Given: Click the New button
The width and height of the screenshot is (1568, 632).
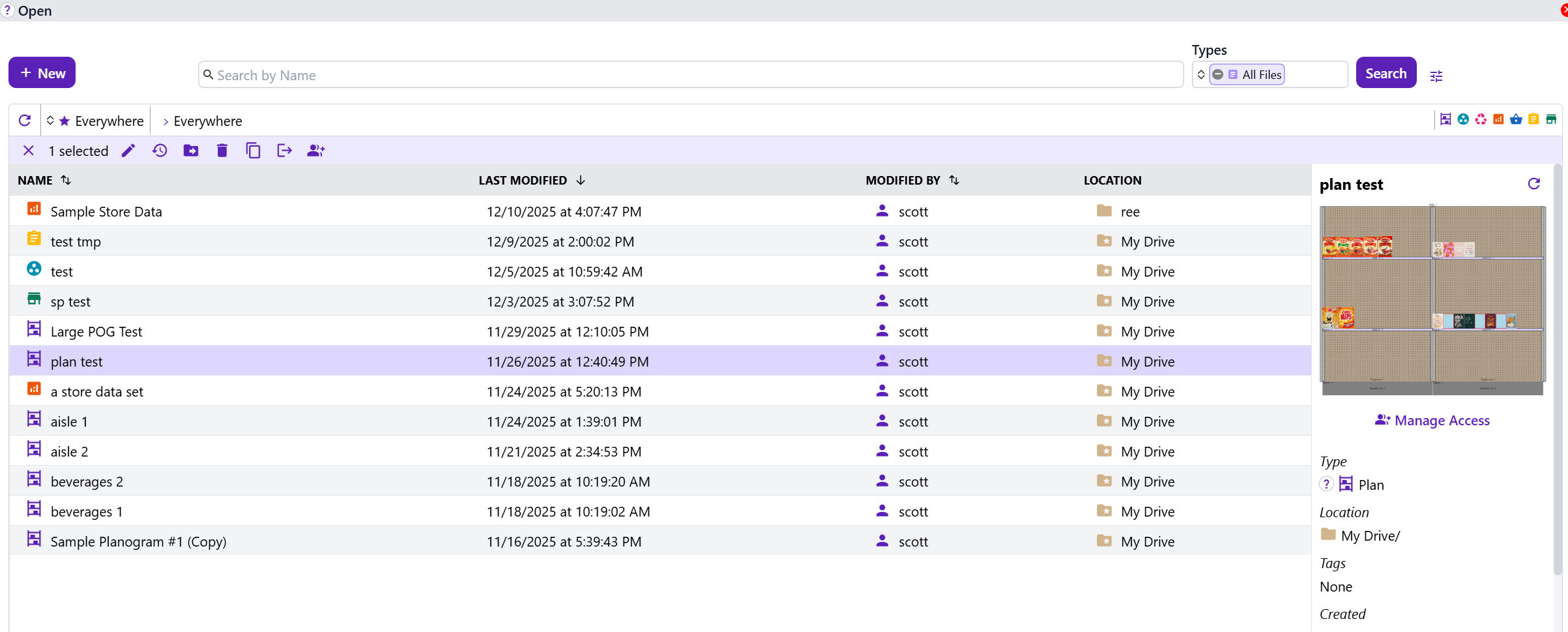Looking at the screenshot, I should coord(42,73).
